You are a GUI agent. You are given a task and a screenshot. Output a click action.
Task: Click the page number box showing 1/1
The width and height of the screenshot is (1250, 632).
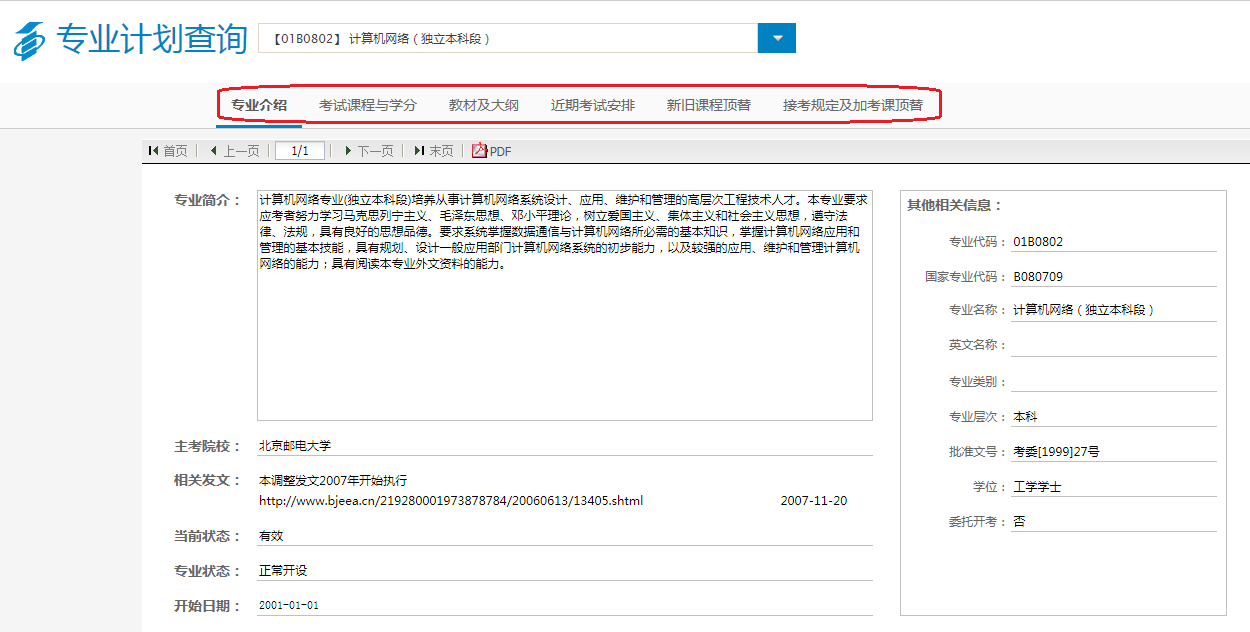(x=300, y=151)
